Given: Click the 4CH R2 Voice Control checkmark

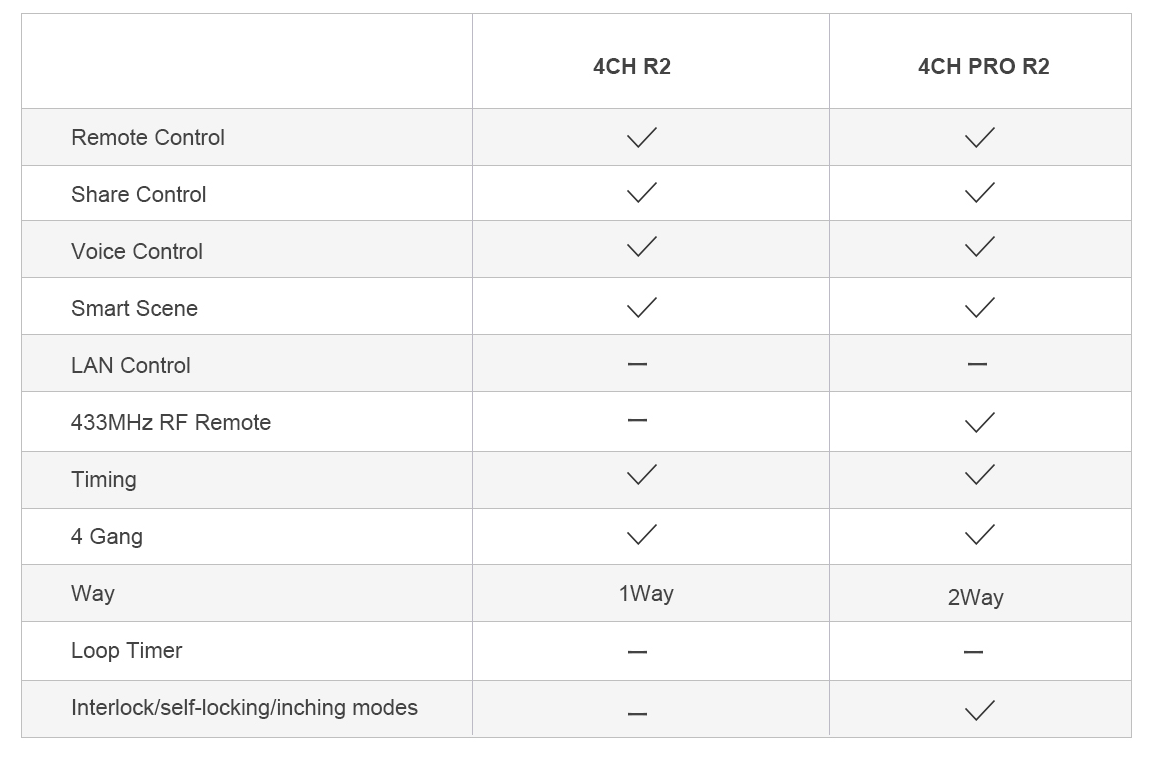Looking at the screenshot, I should click(641, 247).
